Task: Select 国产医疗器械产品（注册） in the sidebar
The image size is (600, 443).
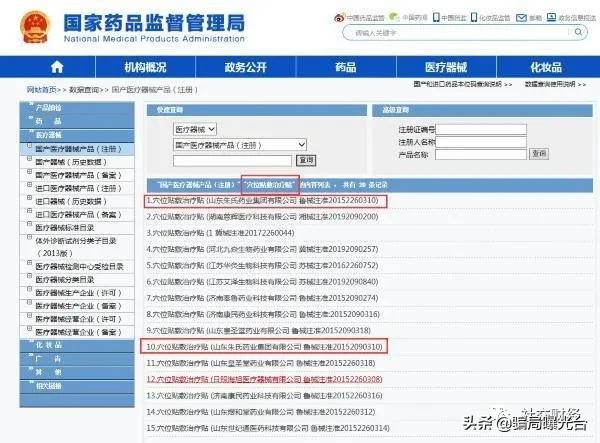Action: (x=78, y=149)
